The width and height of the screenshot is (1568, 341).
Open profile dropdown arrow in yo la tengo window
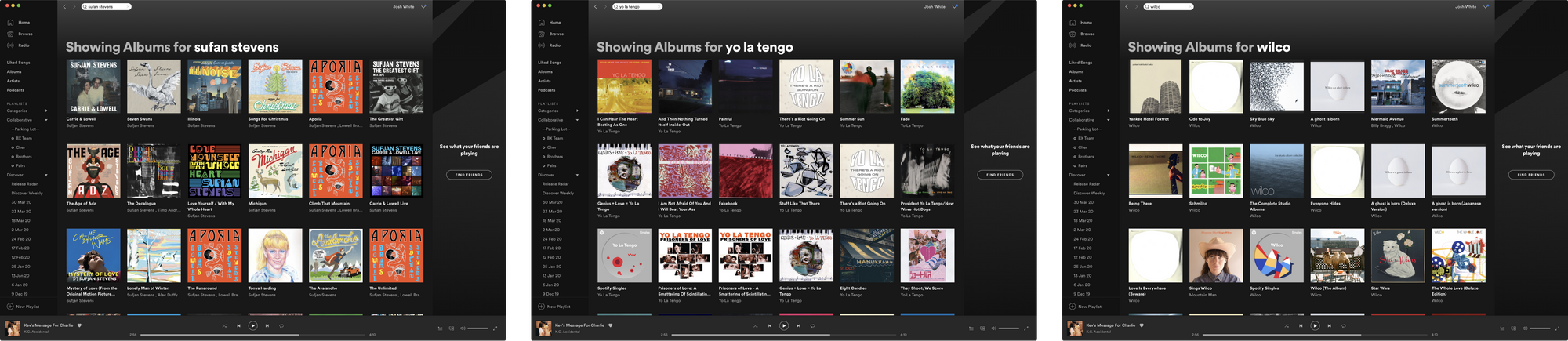955,6
